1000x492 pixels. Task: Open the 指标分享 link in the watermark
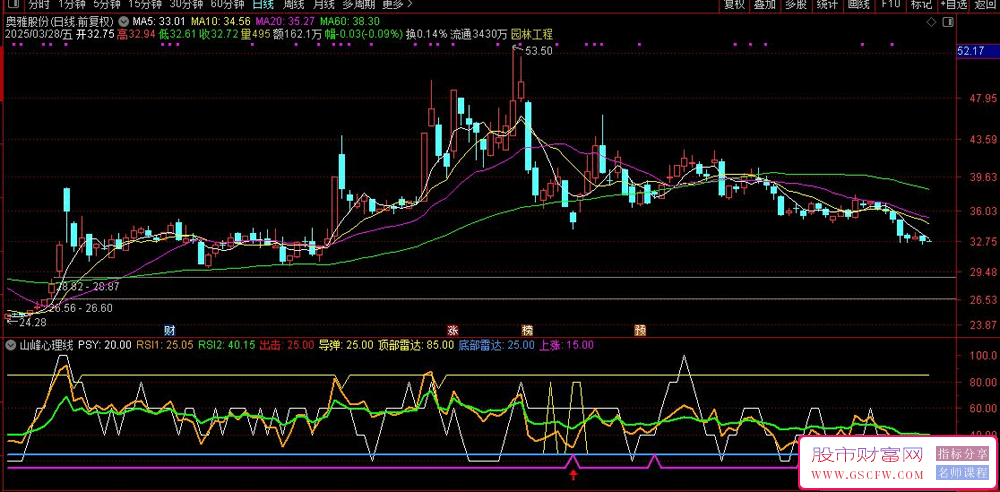[x=963, y=454]
